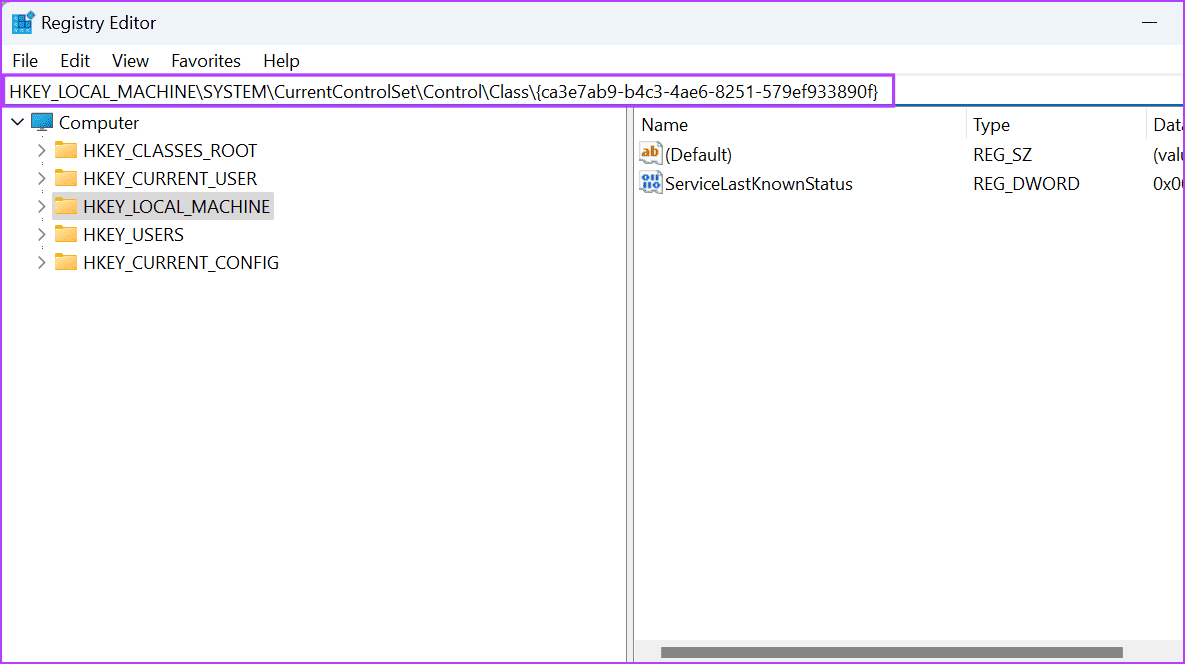Viewport: 1185px width, 664px height.
Task: Click the string value icon beside (Default)
Action: (651, 153)
